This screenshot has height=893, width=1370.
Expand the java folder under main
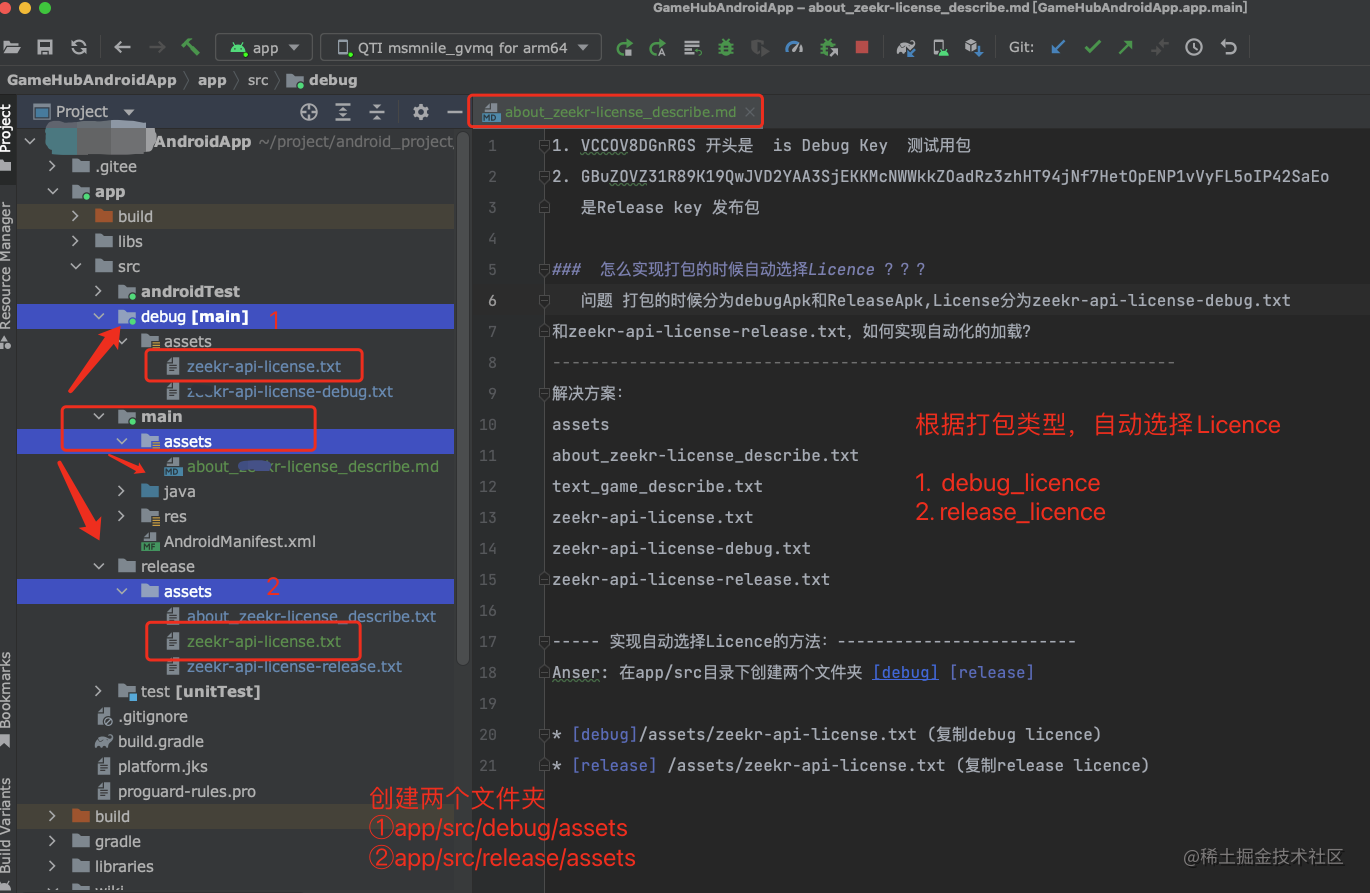tap(121, 490)
